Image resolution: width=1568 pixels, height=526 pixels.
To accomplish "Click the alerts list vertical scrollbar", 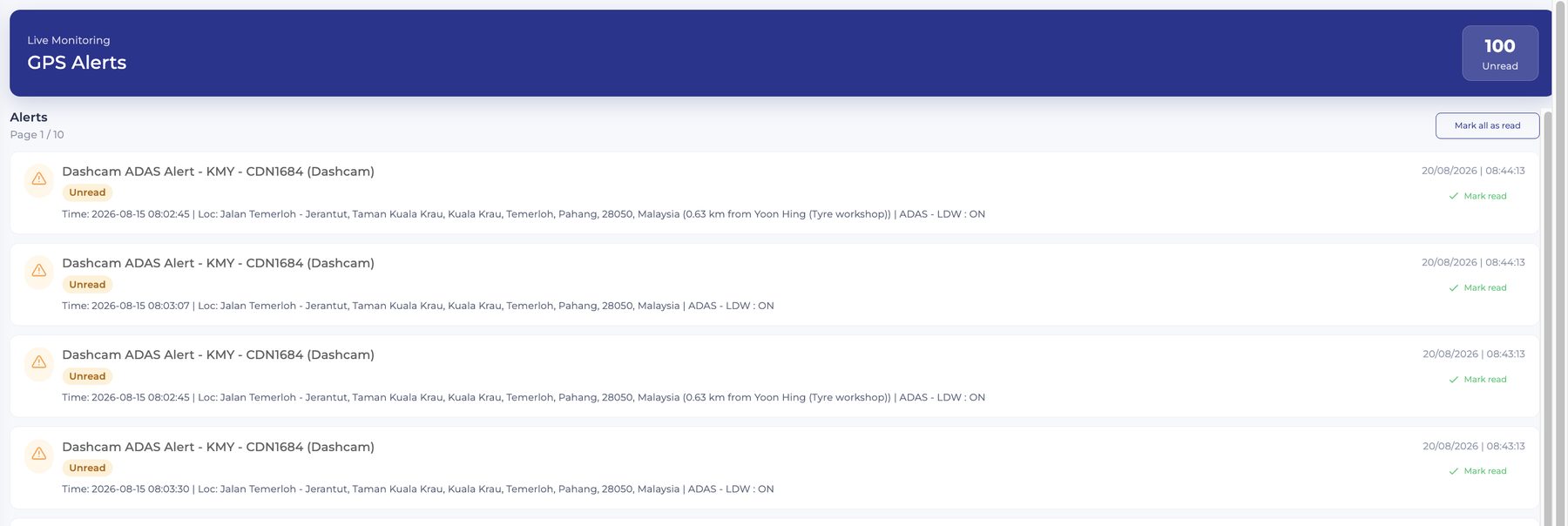I will point(1548,319).
